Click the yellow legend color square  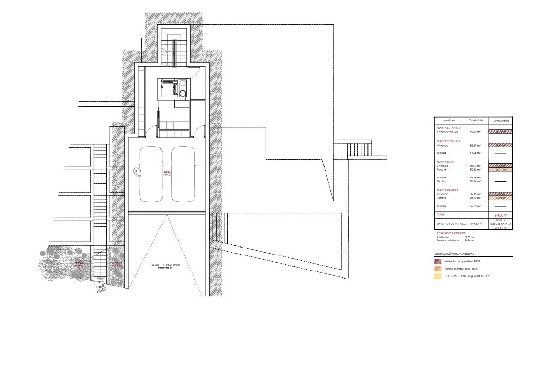[x=438, y=276]
